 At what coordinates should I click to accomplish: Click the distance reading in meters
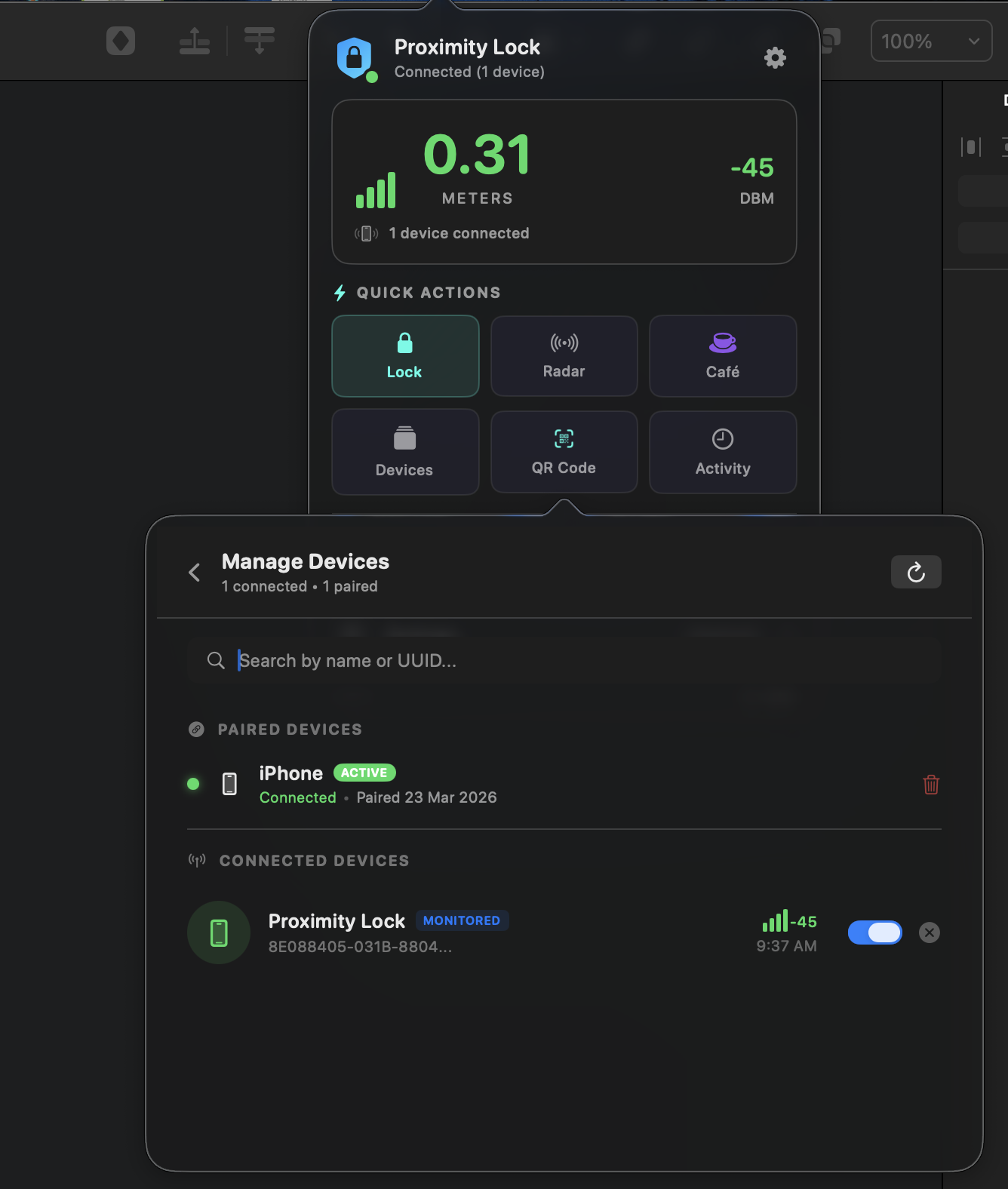pos(477,155)
